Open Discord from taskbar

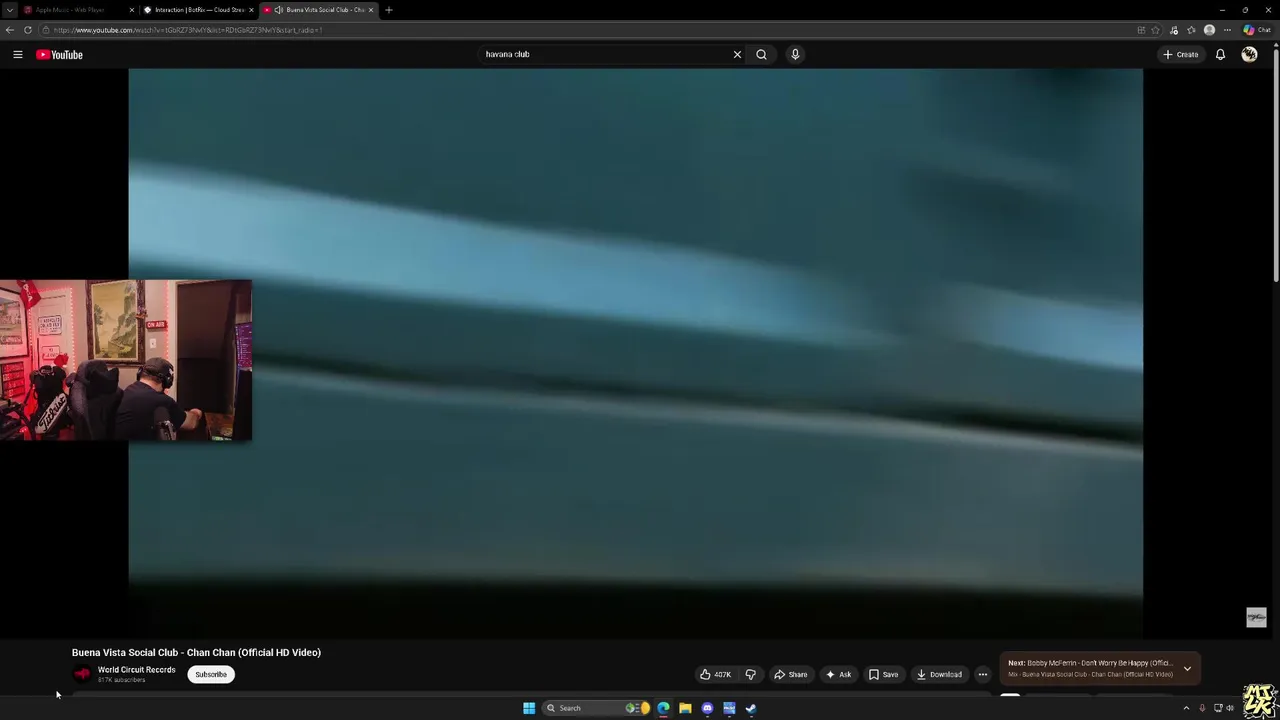pos(707,708)
